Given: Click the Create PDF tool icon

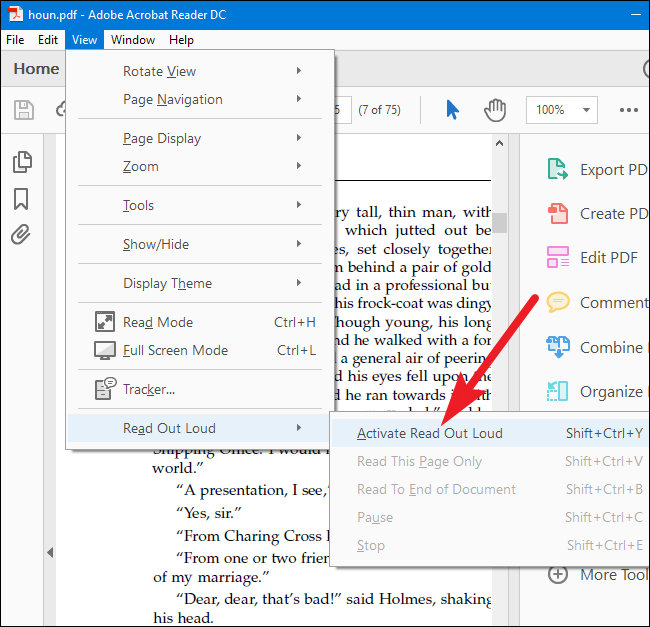Looking at the screenshot, I should click(557, 214).
